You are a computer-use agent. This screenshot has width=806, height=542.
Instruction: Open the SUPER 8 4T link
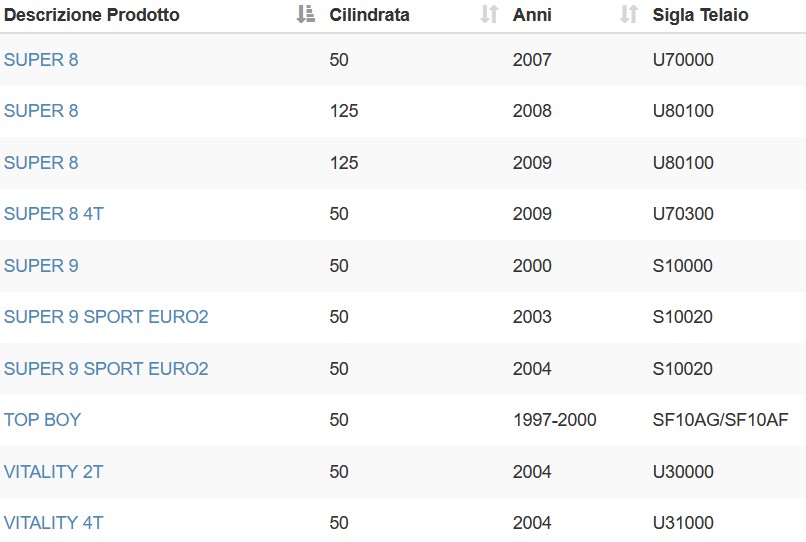tap(53, 213)
